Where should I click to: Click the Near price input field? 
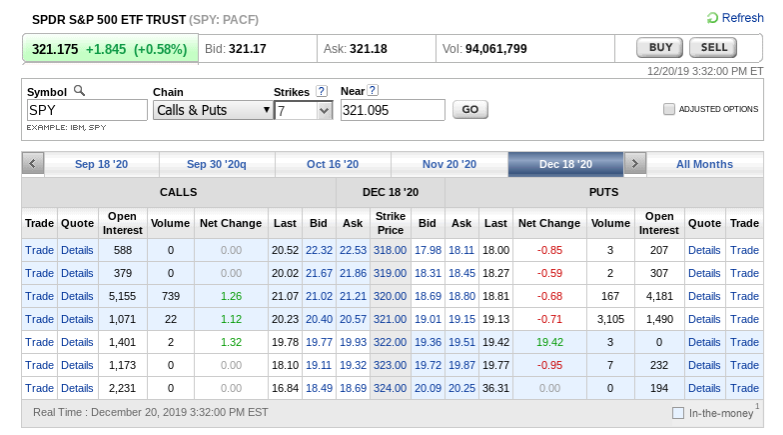coord(391,110)
